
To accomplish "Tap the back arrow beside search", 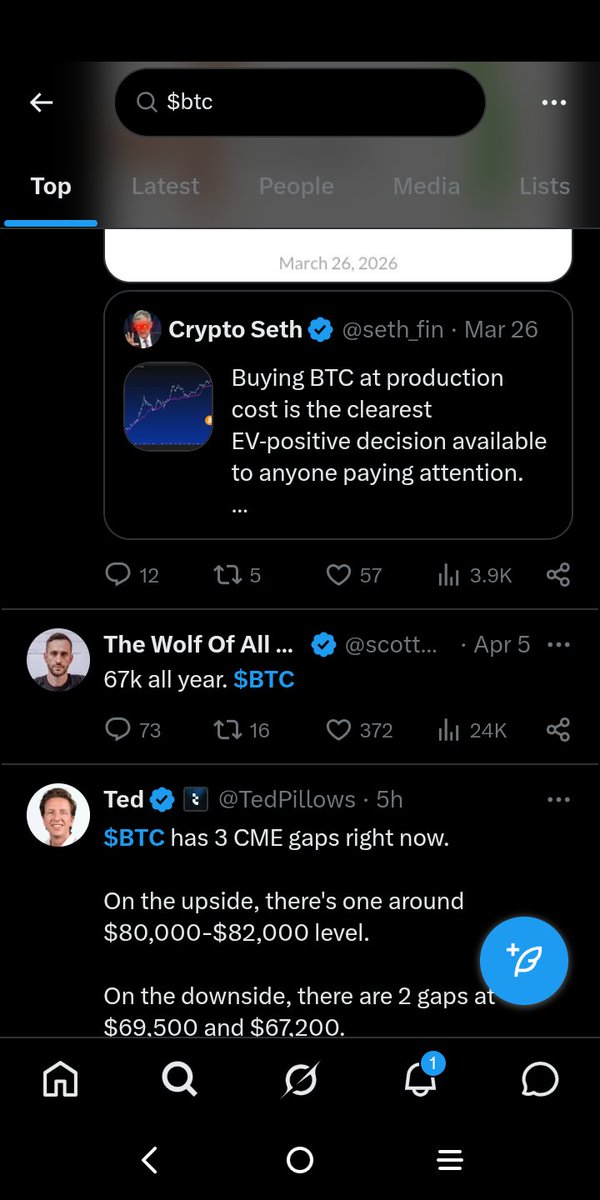I will [41, 102].
